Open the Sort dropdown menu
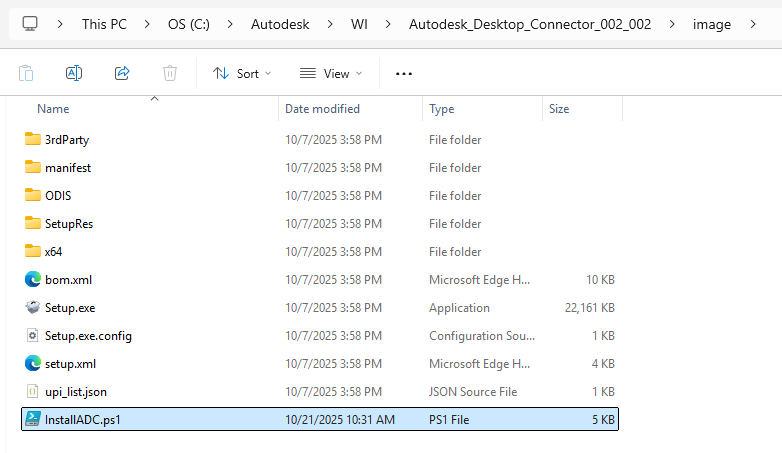The image size is (782, 453). click(236, 73)
